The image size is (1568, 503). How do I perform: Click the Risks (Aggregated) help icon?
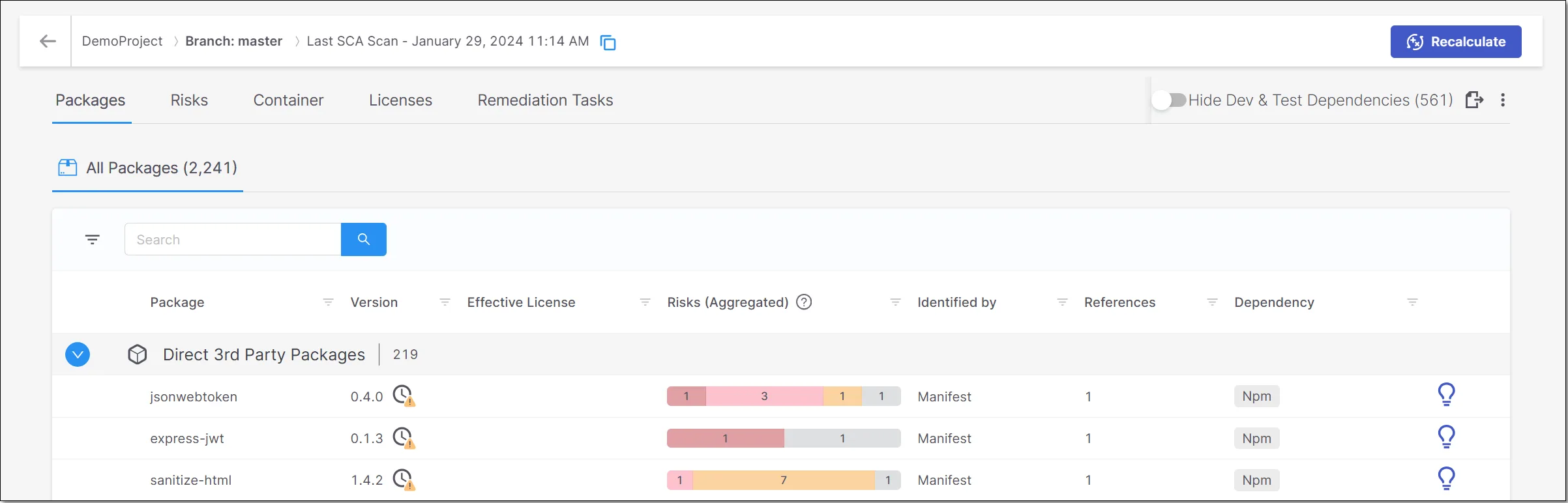(x=804, y=302)
